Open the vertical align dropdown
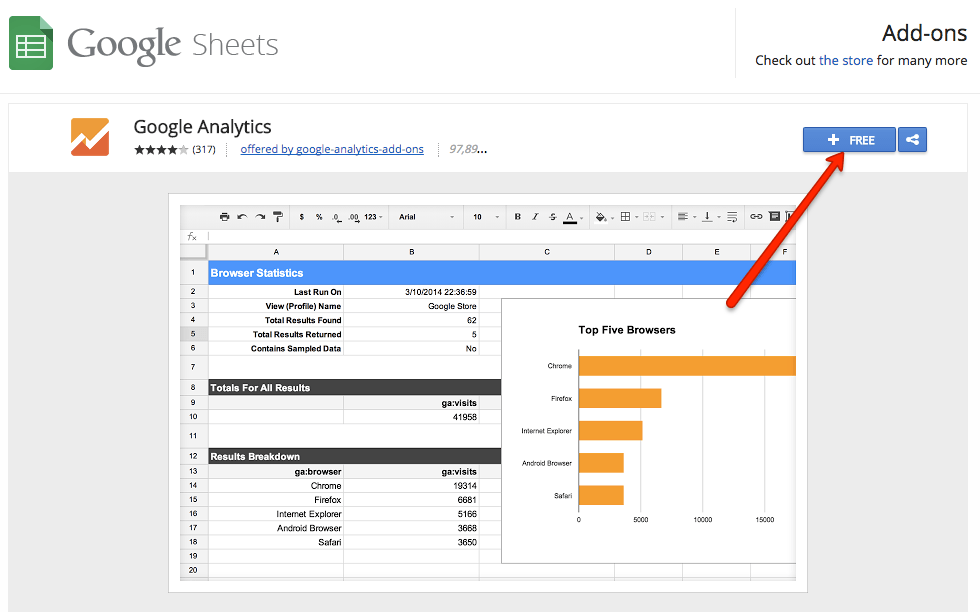This screenshot has height=612, width=980. pos(711,217)
